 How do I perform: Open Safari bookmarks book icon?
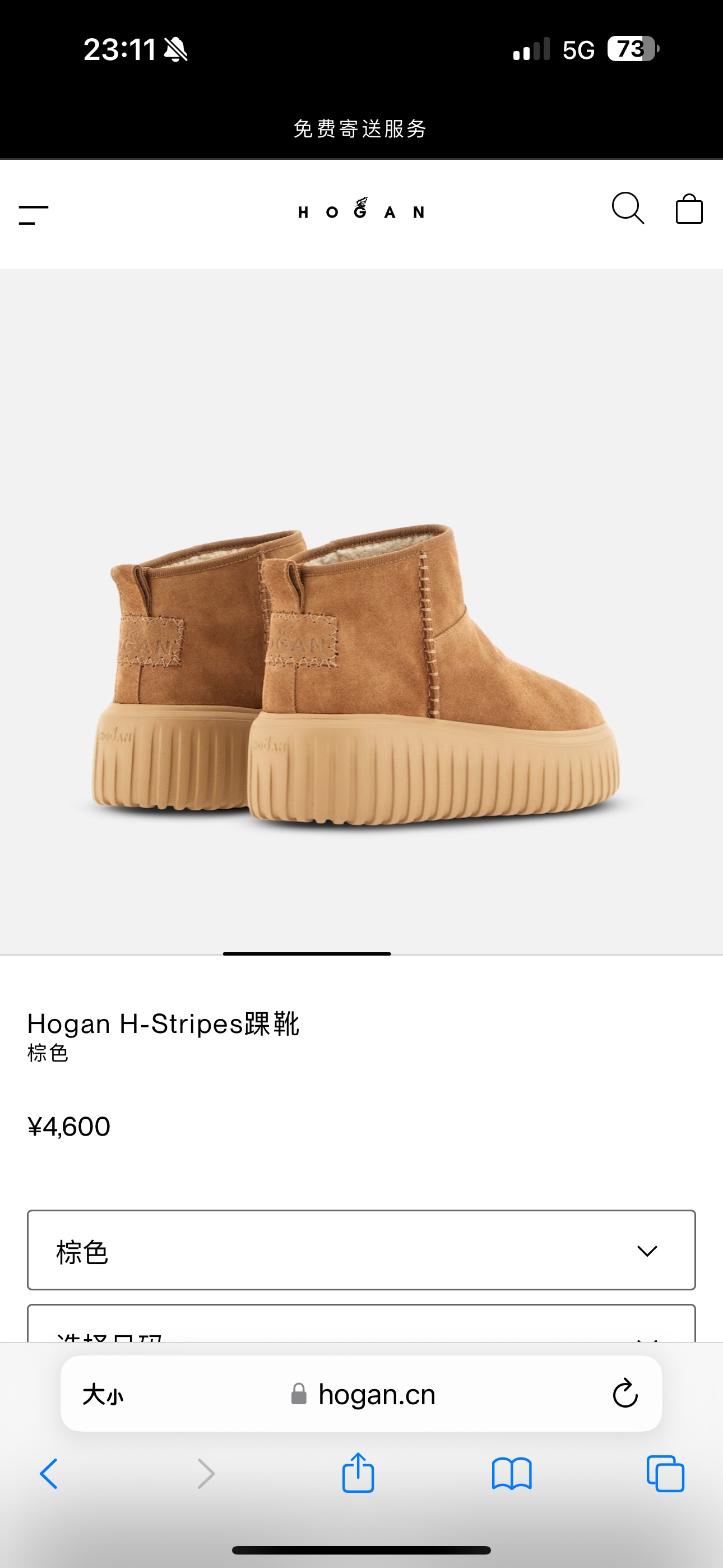point(512,1474)
